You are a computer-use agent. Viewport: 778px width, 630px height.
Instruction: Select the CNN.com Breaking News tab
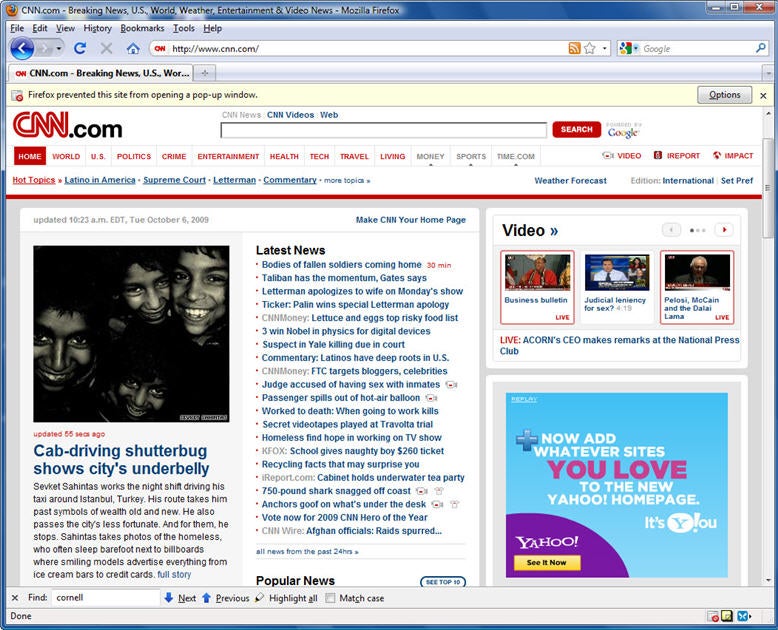point(100,73)
